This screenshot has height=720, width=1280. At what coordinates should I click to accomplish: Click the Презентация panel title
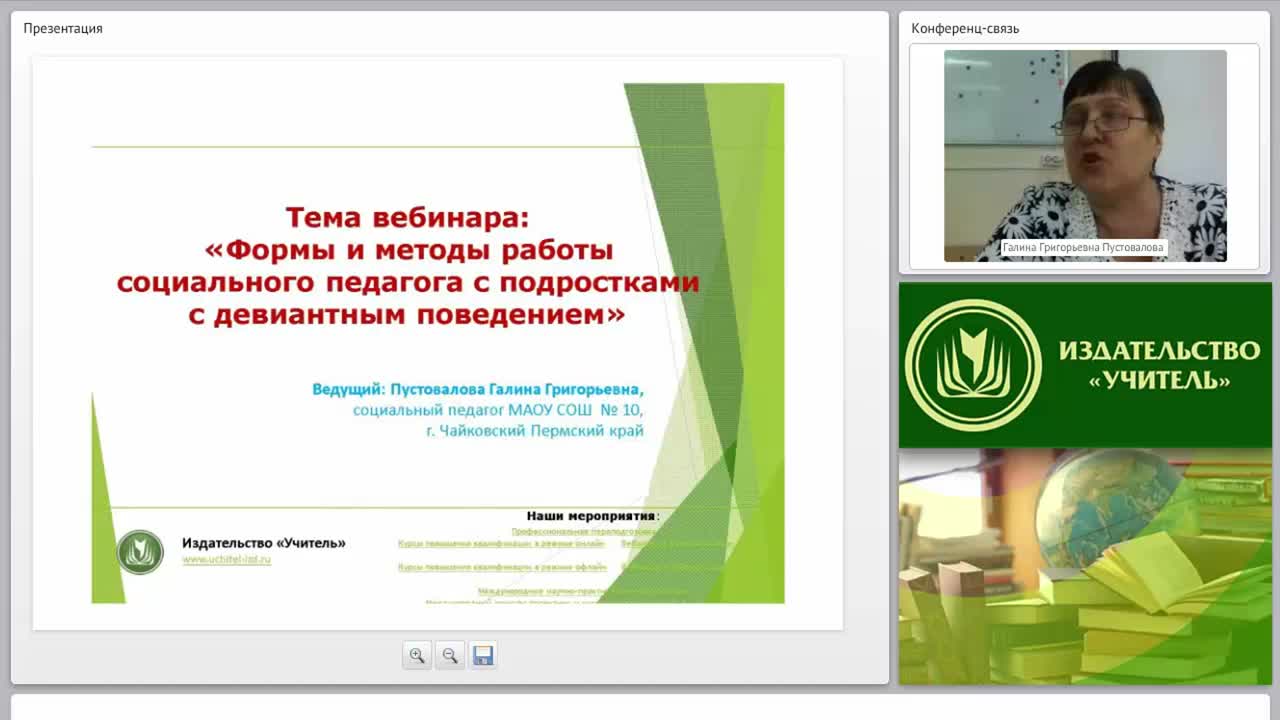[x=63, y=28]
